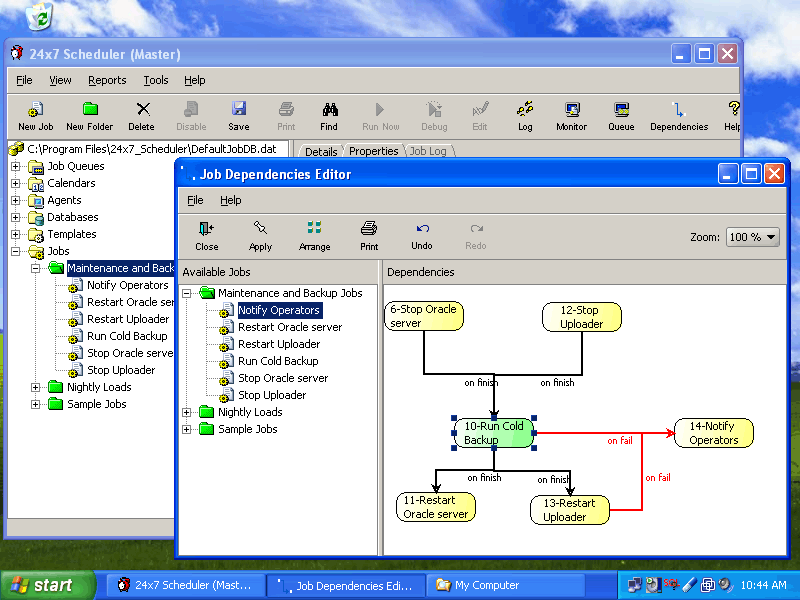Select Notify Operators in Scheduler tree
The image size is (800, 600).
(x=128, y=285)
